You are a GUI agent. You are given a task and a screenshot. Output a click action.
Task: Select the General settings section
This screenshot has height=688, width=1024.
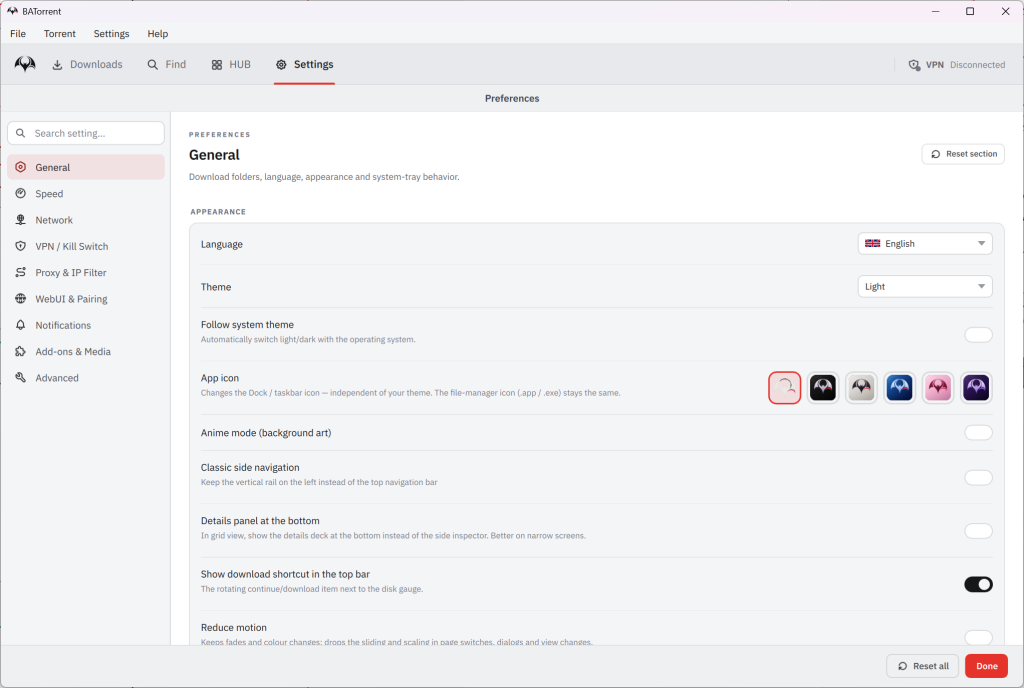[x=86, y=167]
